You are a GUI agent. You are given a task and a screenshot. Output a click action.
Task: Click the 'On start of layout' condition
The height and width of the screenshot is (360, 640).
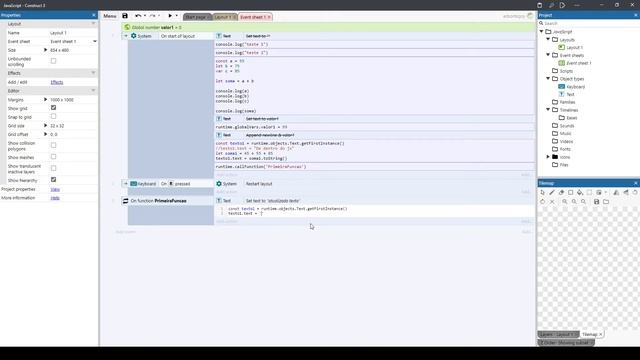178,36
